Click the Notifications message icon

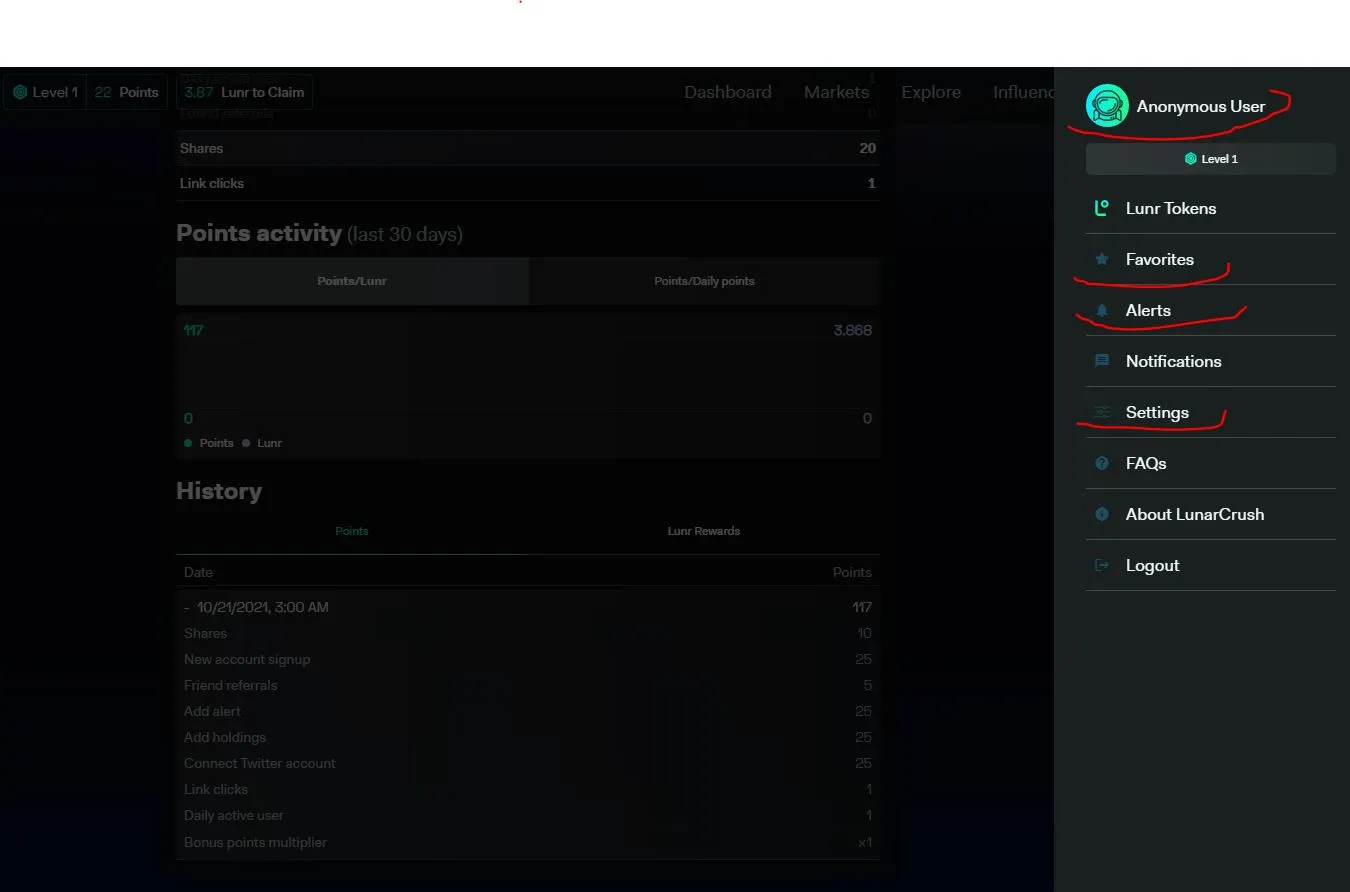(1102, 361)
